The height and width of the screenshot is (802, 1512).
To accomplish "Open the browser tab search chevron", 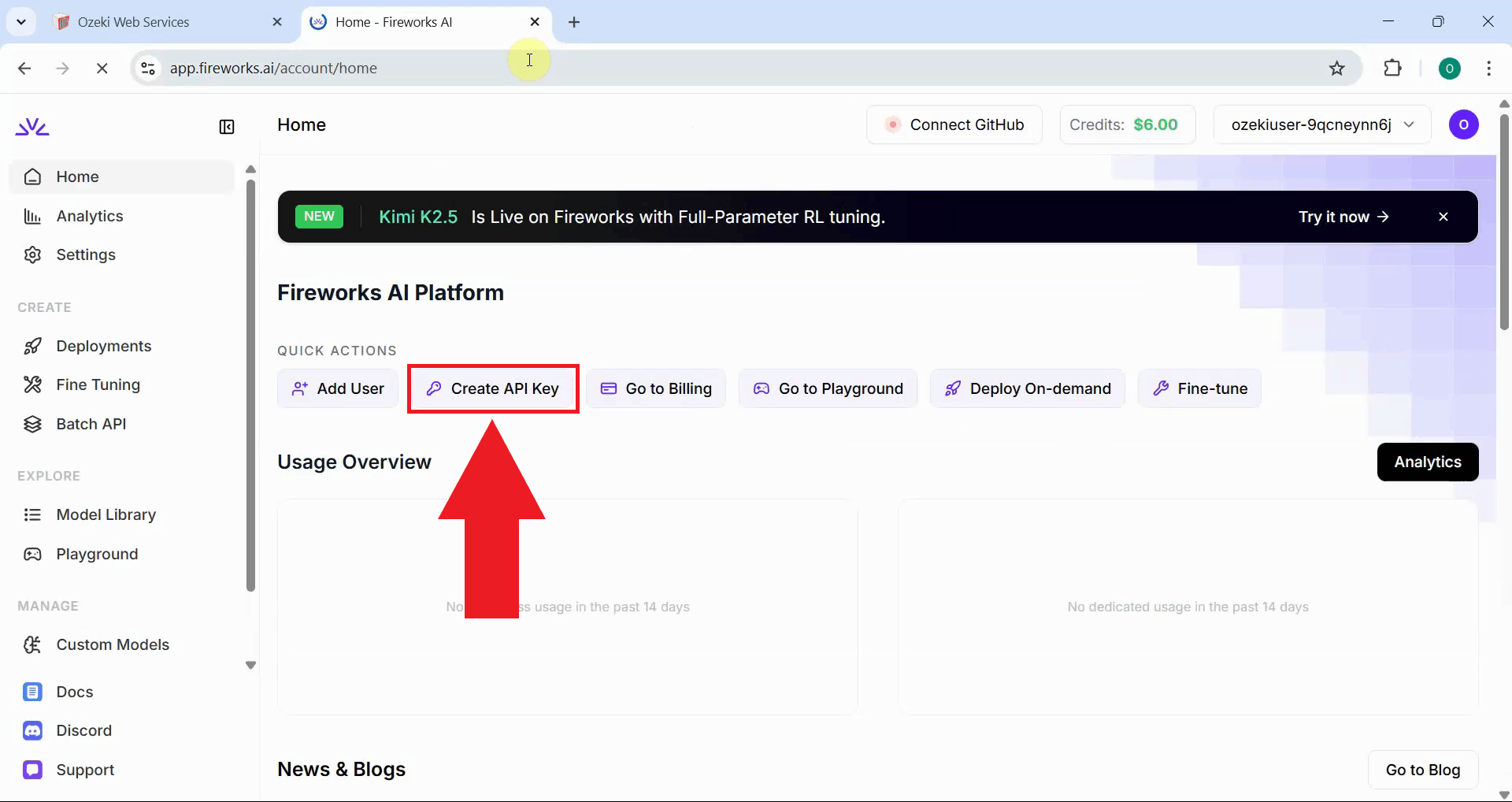I will (21, 21).
